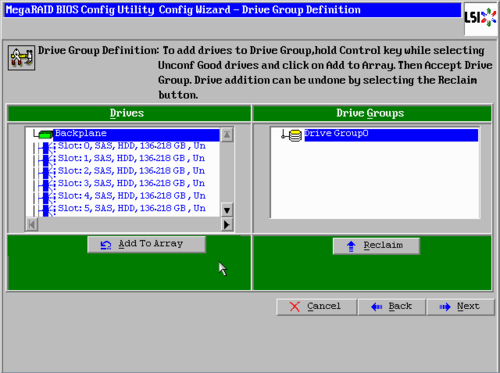Click the Cancel button

316,307
